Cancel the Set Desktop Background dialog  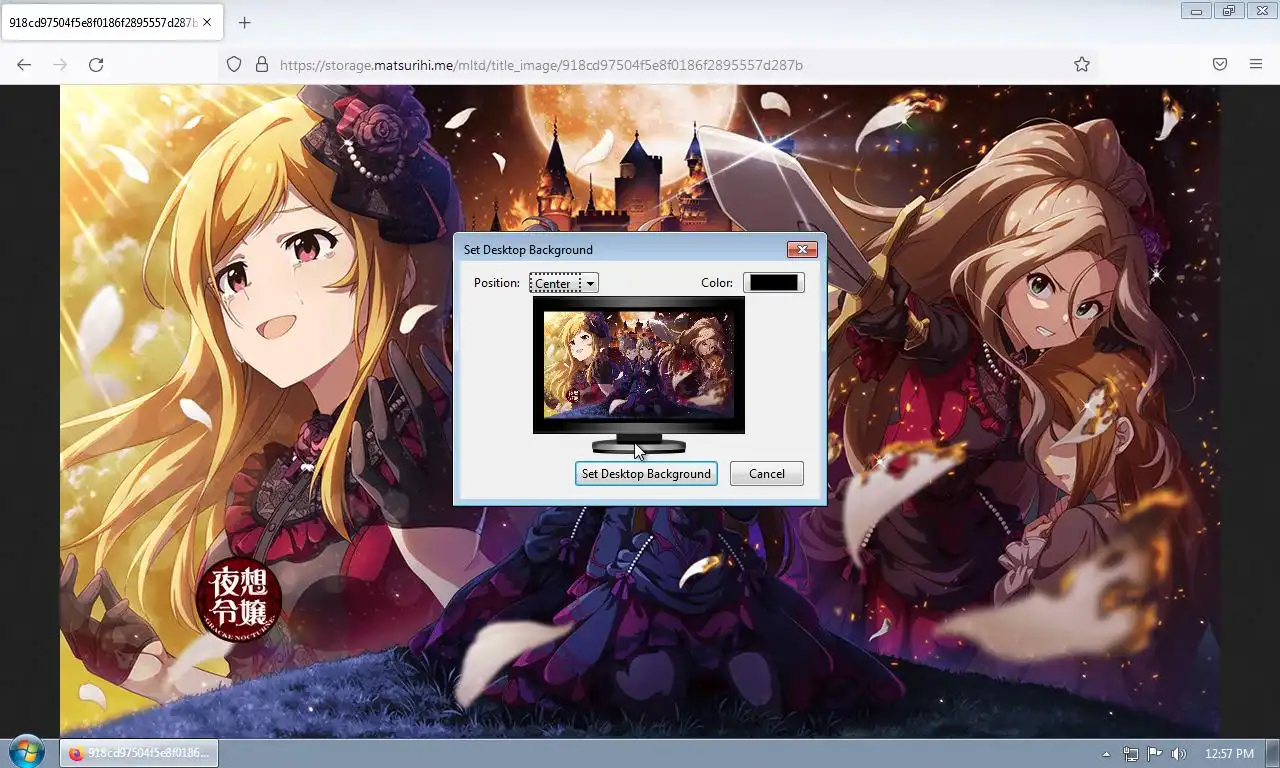pyautogui.click(x=767, y=474)
